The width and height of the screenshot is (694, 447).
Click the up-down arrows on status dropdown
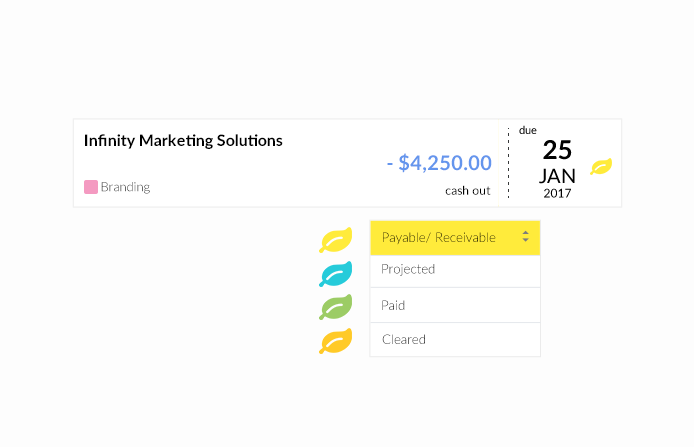click(525, 236)
